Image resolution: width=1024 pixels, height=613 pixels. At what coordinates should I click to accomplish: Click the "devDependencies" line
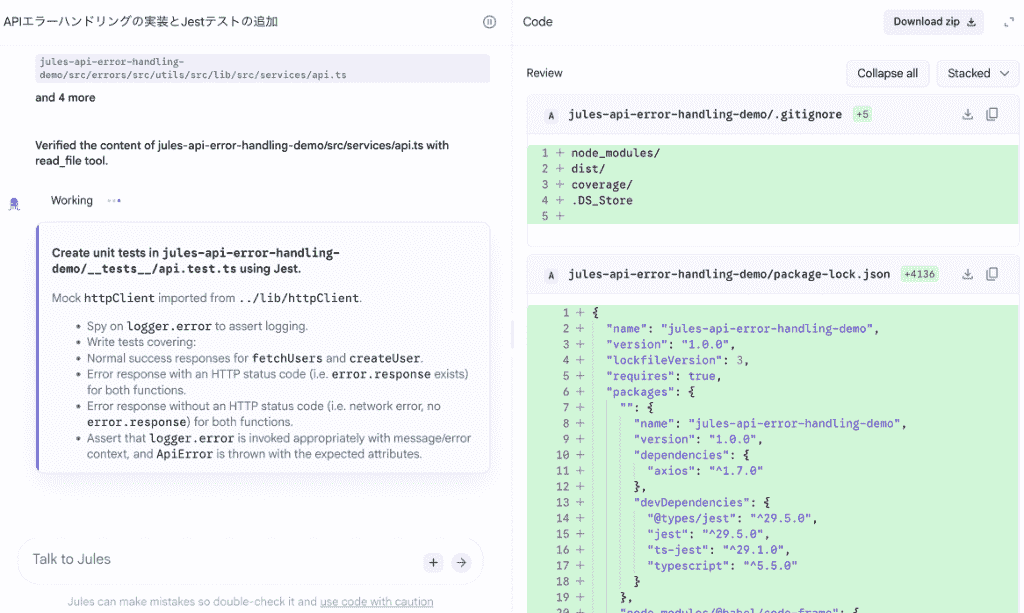pos(773,502)
